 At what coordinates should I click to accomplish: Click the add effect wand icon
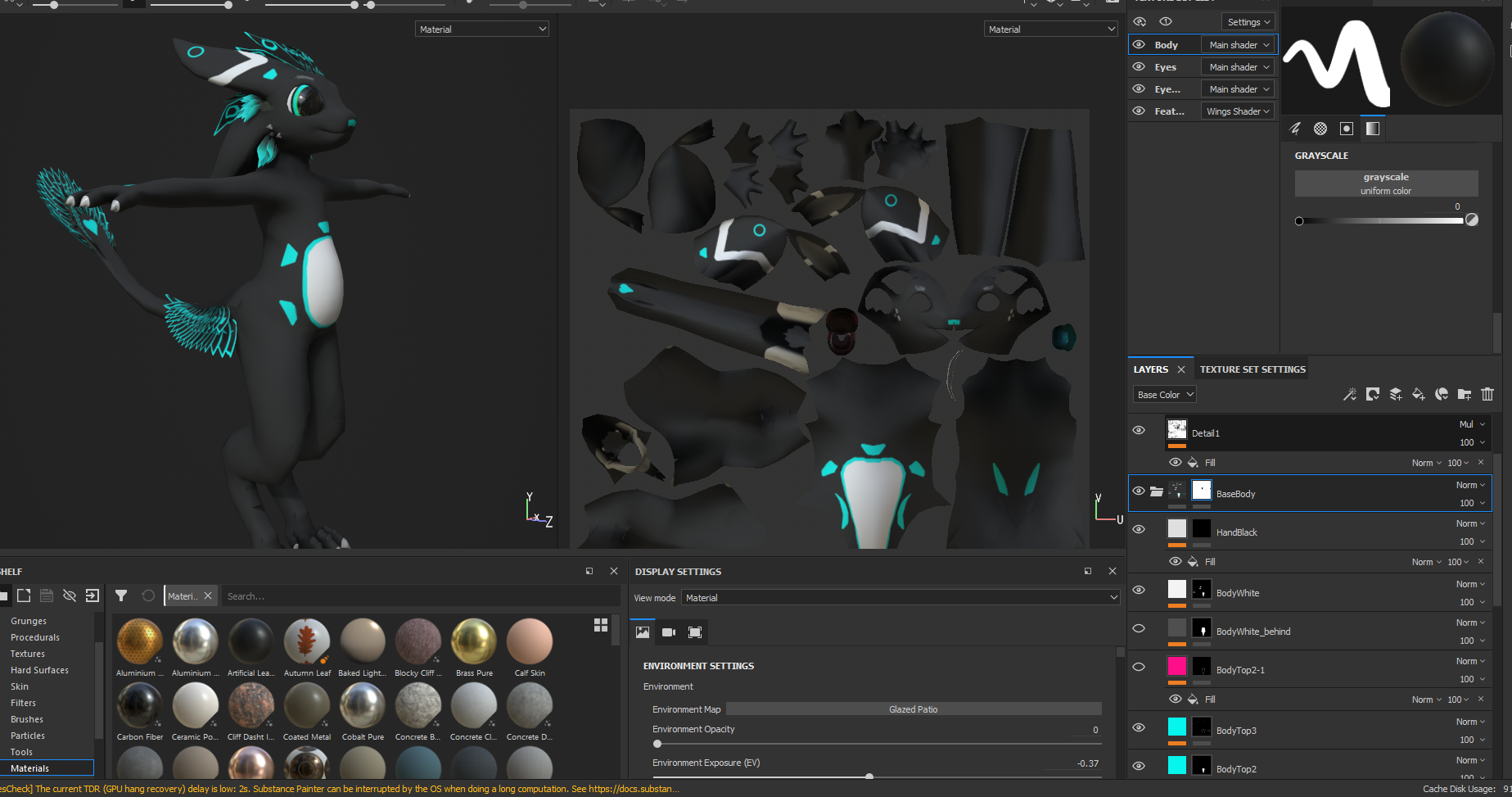point(1350,395)
